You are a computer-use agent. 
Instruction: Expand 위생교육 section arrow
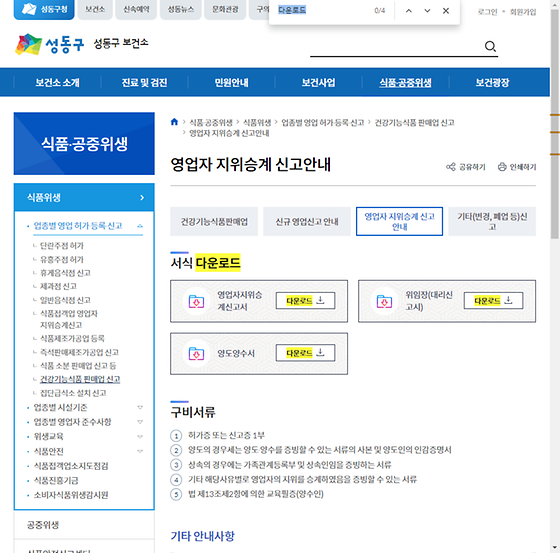click(x=140, y=437)
